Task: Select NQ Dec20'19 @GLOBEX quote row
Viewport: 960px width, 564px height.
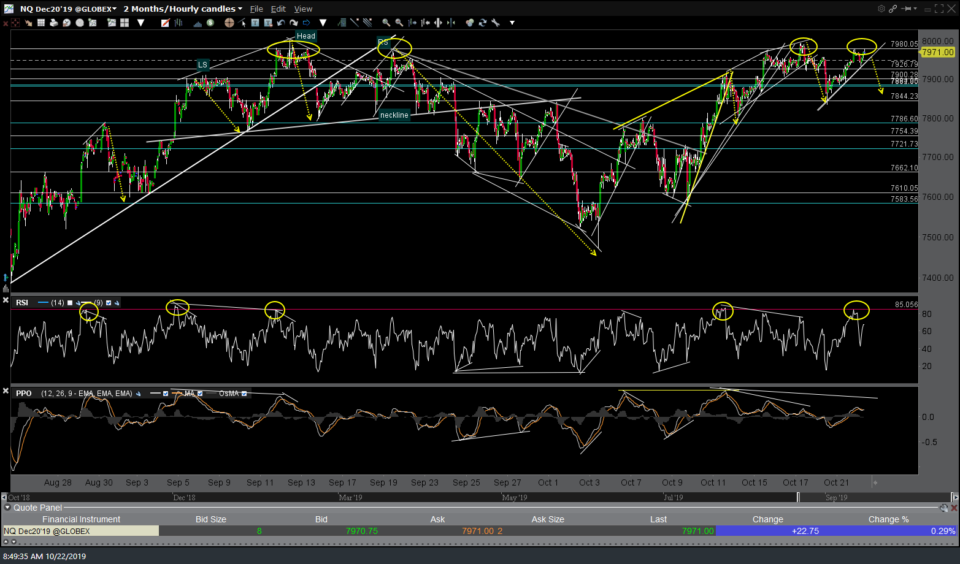Action: (x=480, y=531)
